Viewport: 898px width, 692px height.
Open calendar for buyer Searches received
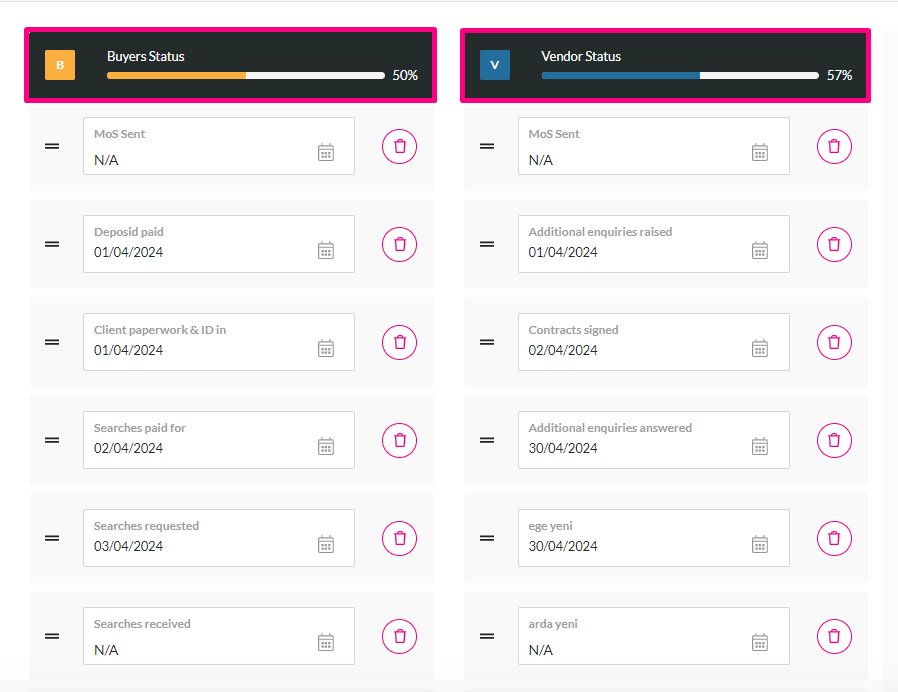tap(326, 642)
